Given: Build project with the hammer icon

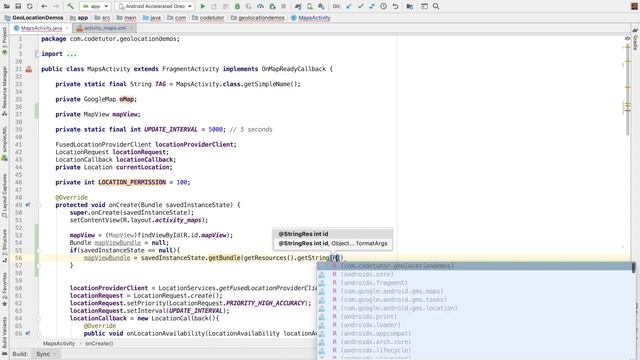Looking at the screenshot, I should coord(70,6).
